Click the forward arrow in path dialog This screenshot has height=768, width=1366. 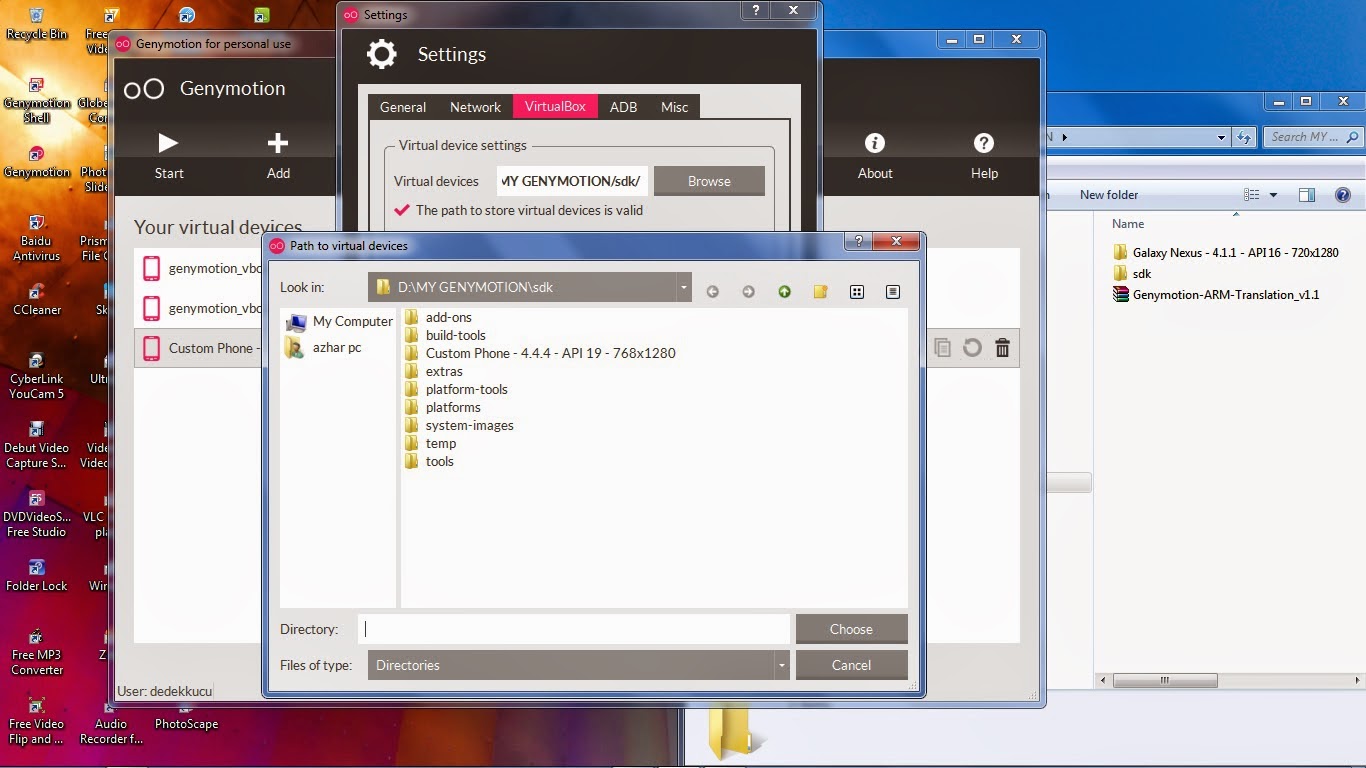[x=748, y=292]
